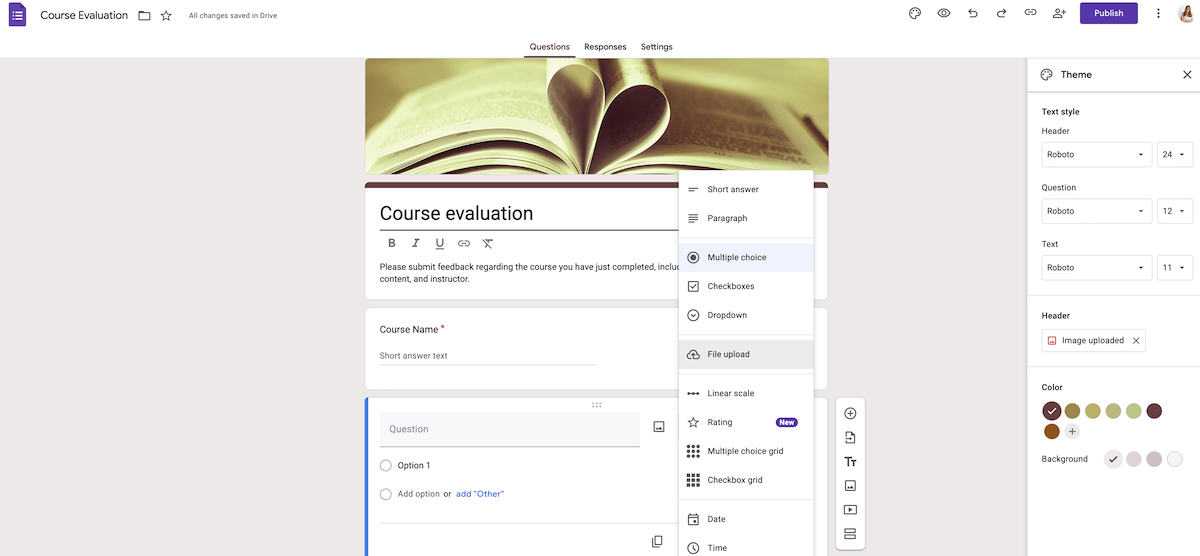Add a custom theme color
1200x556 pixels.
pyautogui.click(x=1072, y=432)
